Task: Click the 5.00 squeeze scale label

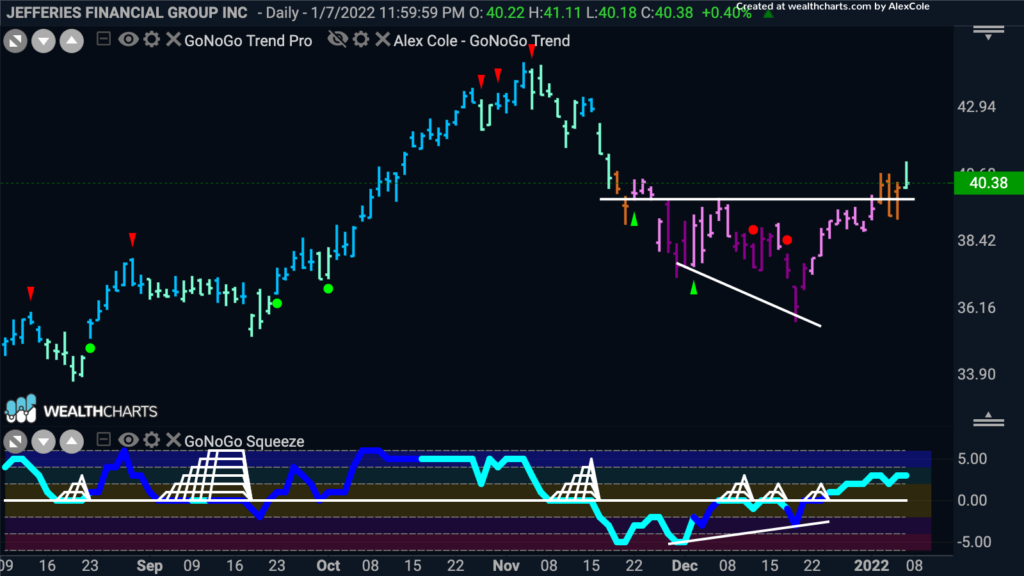Action: [972, 458]
